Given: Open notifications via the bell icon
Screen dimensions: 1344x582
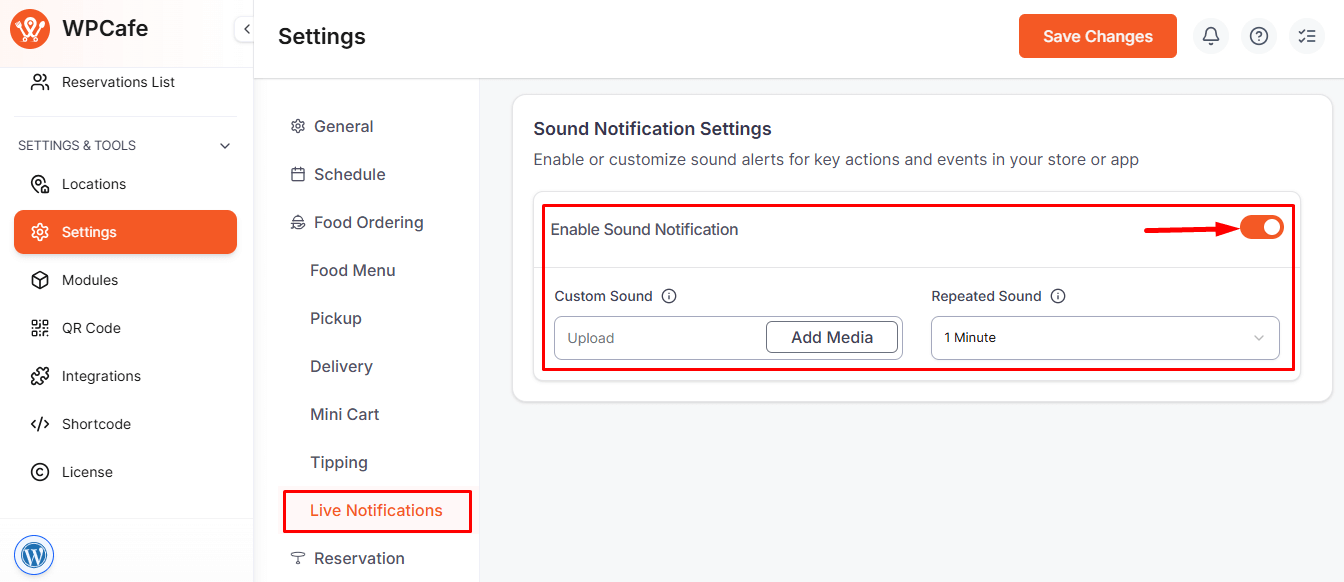Looking at the screenshot, I should 1210,36.
